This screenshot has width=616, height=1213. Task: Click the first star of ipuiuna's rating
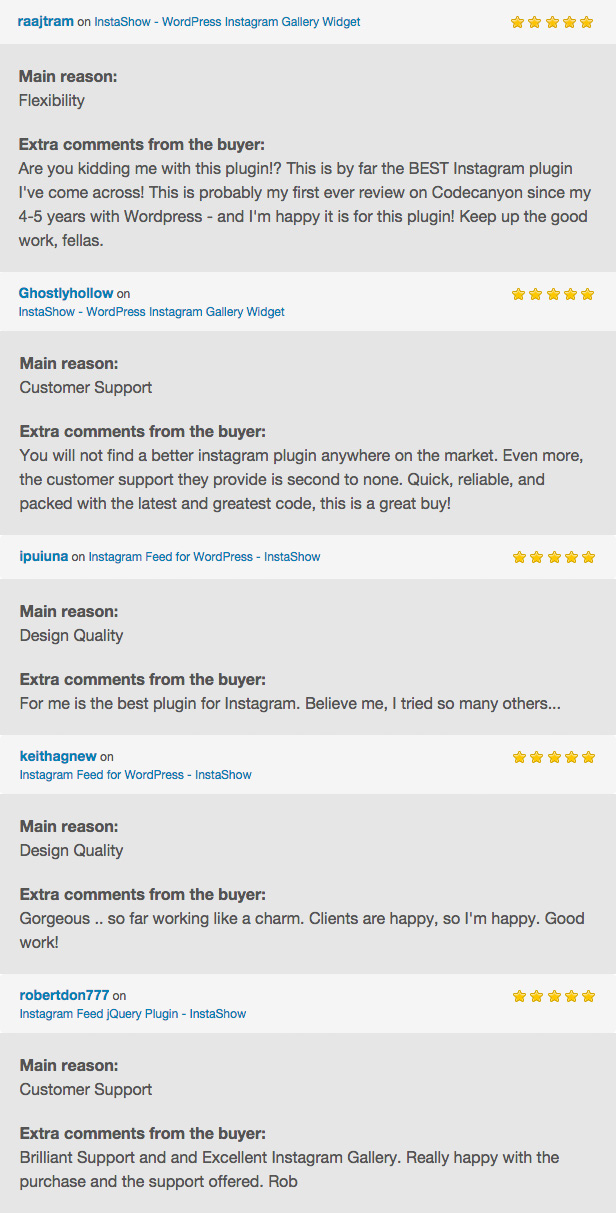point(519,557)
